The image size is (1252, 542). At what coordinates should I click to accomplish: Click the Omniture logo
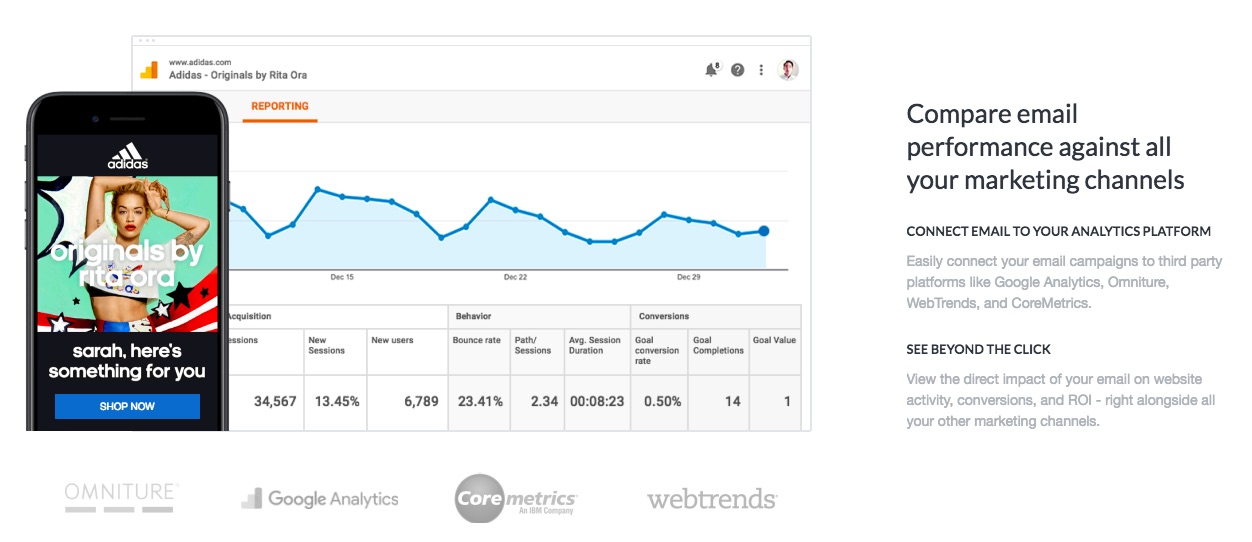(121, 497)
